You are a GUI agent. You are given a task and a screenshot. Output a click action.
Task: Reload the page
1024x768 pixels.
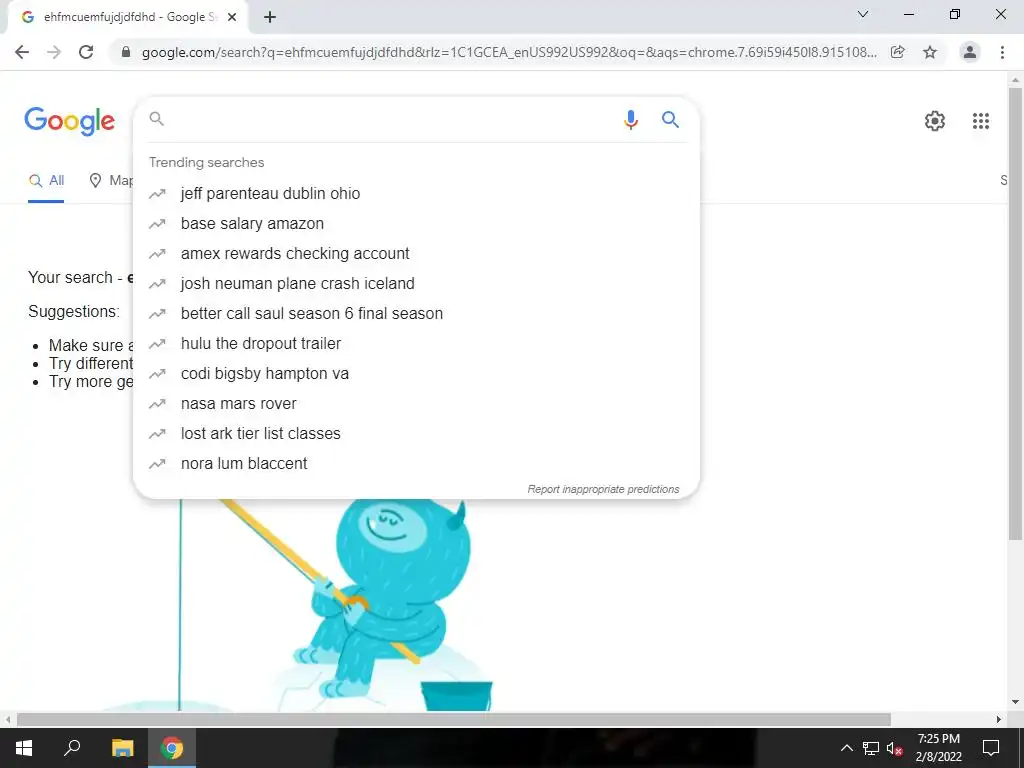[86, 52]
